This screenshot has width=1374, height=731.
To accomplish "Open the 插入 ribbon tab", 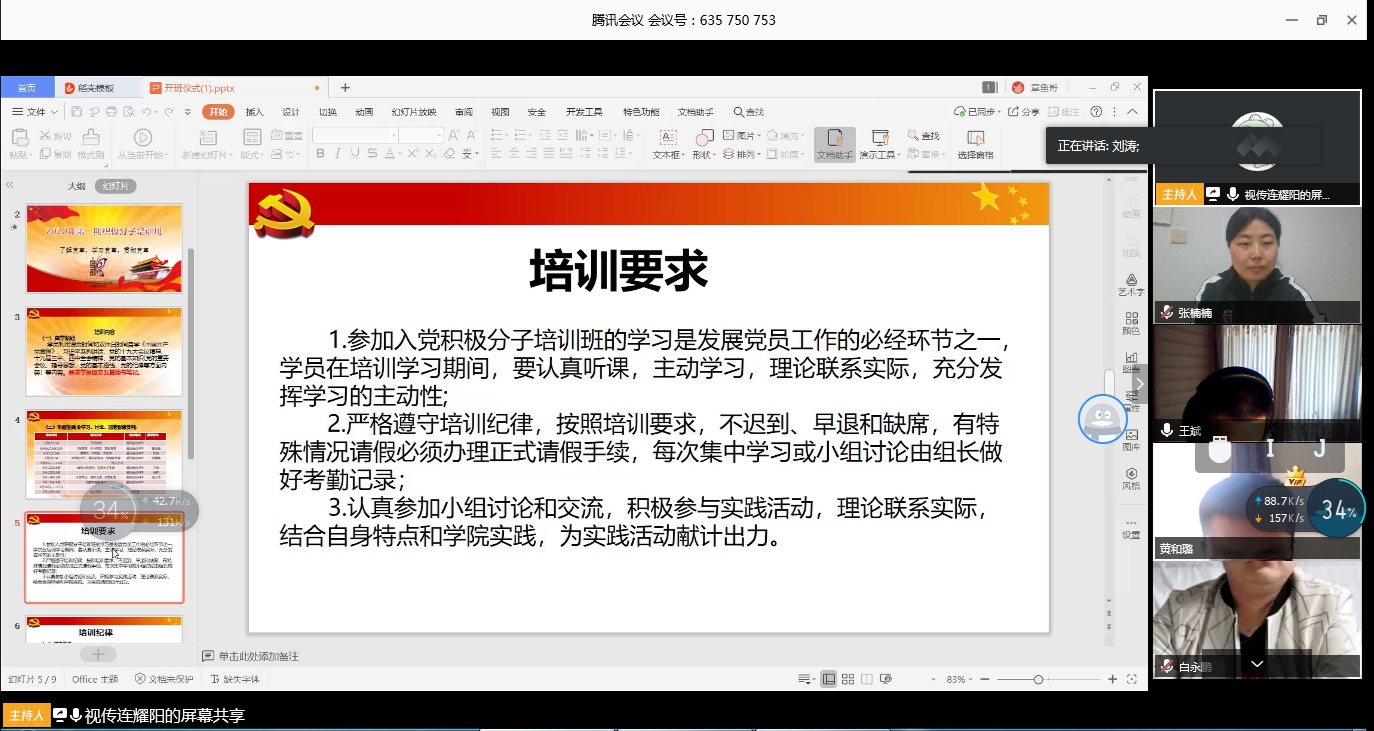I will click(254, 112).
